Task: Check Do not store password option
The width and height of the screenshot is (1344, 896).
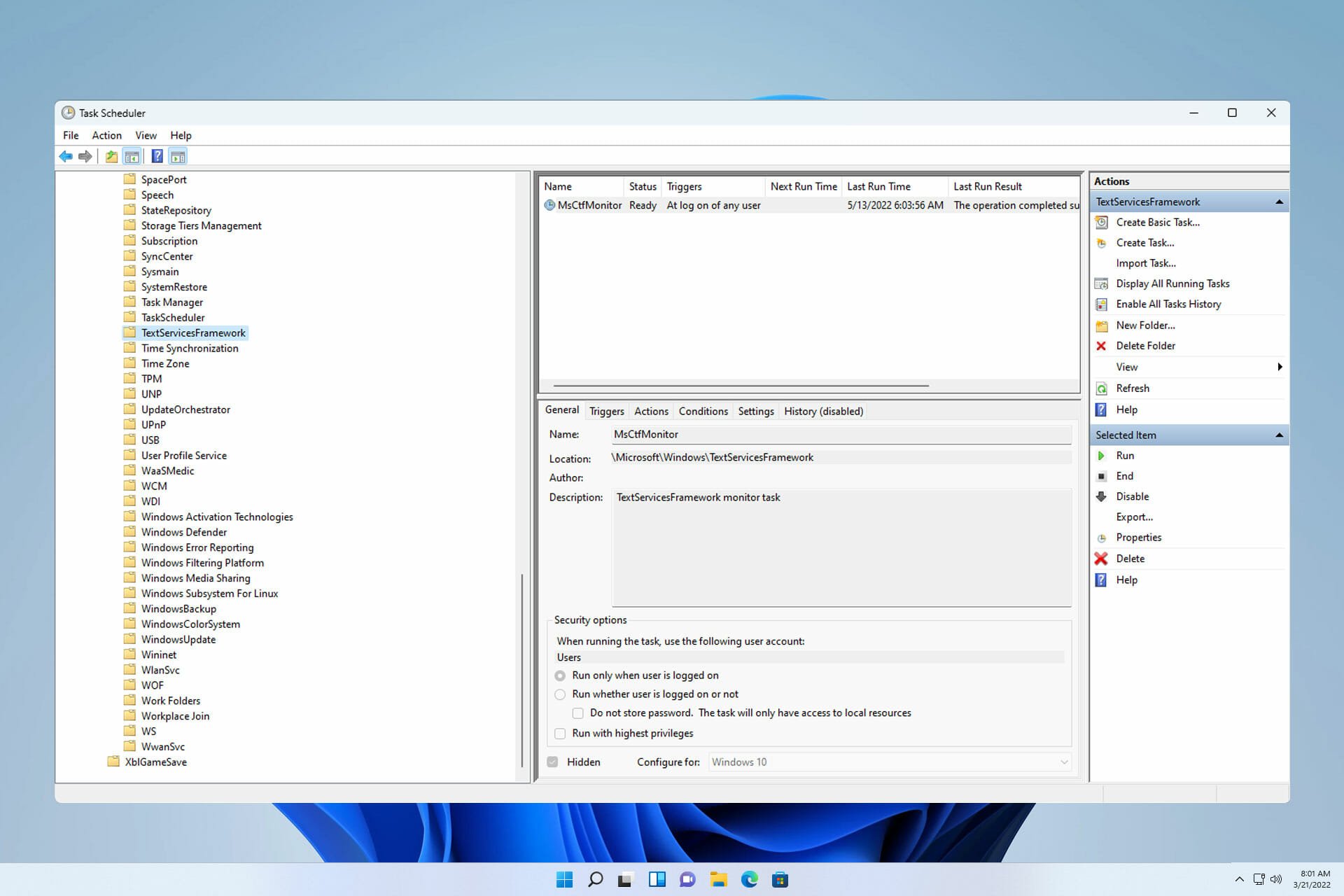Action: click(578, 713)
